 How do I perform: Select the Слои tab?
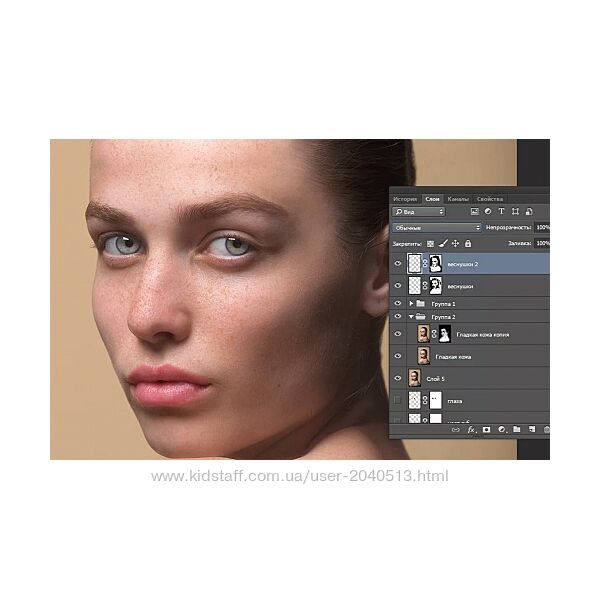coord(432,199)
